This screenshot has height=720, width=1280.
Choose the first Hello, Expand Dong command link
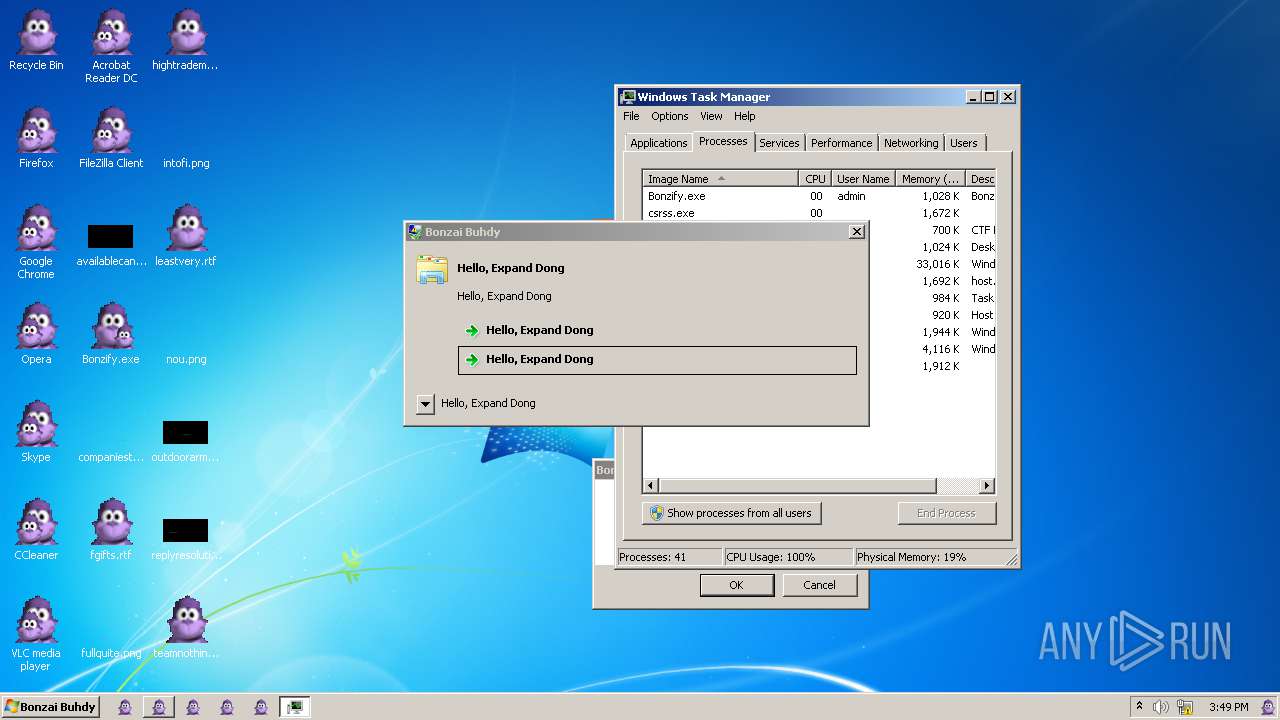coord(657,330)
